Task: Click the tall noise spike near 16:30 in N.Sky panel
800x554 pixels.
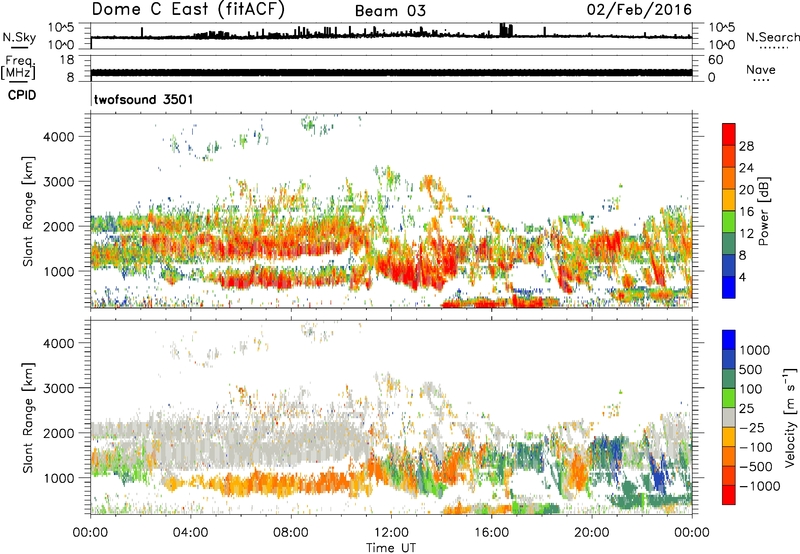Action: coord(505,30)
